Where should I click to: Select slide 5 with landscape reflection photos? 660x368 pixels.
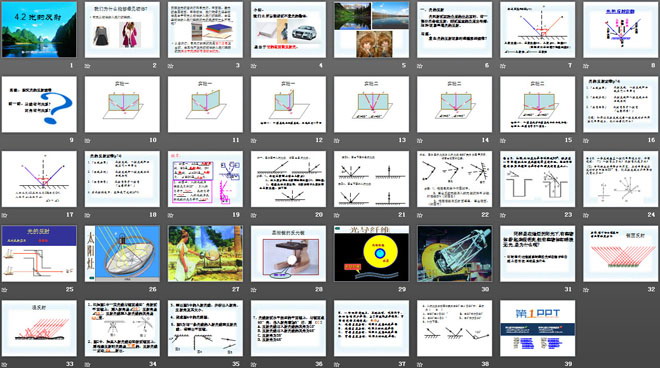pos(371,29)
